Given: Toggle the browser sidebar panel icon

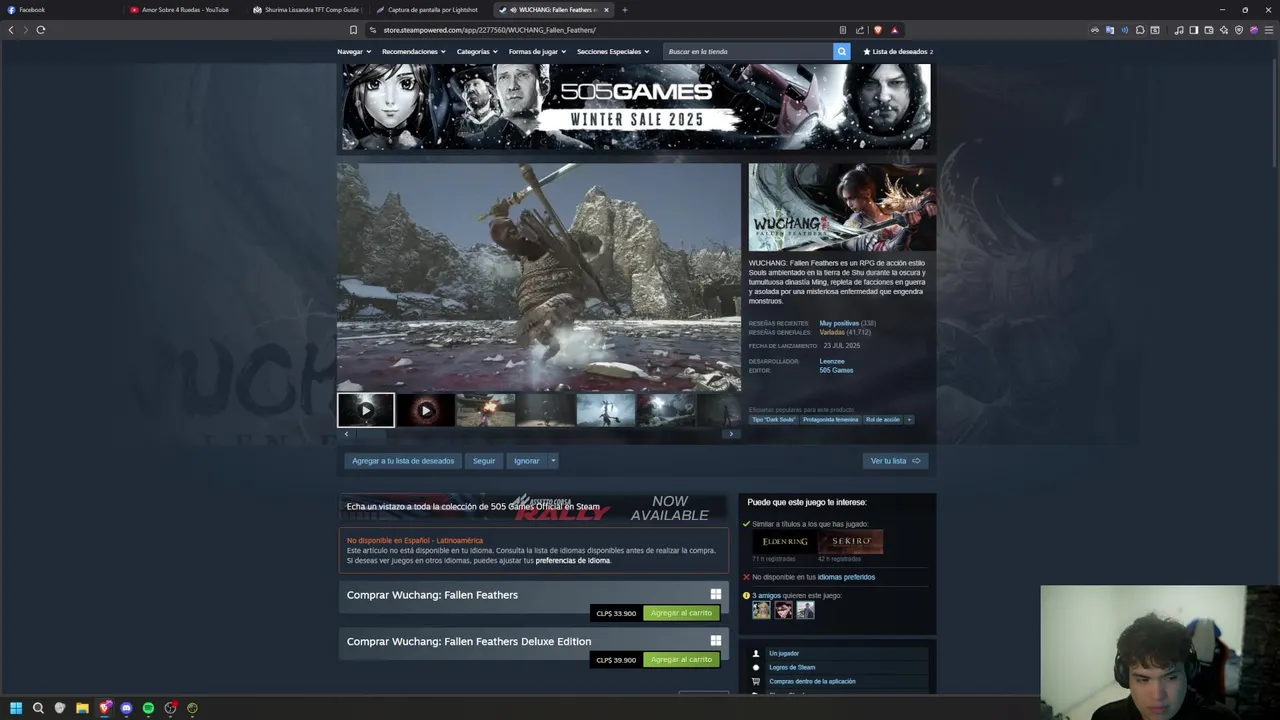Looking at the screenshot, I should pyautogui.click(x=1194, y=30).
